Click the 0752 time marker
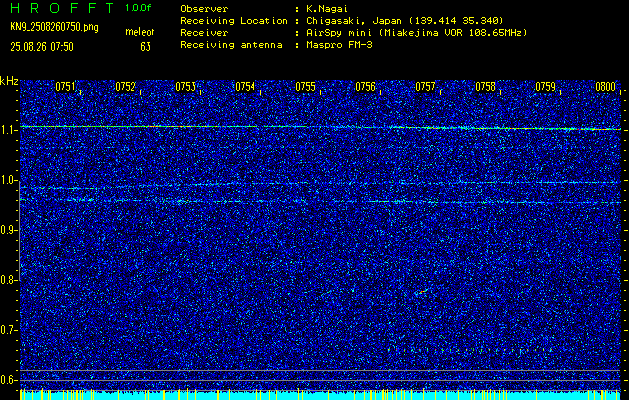 point(125,87)
